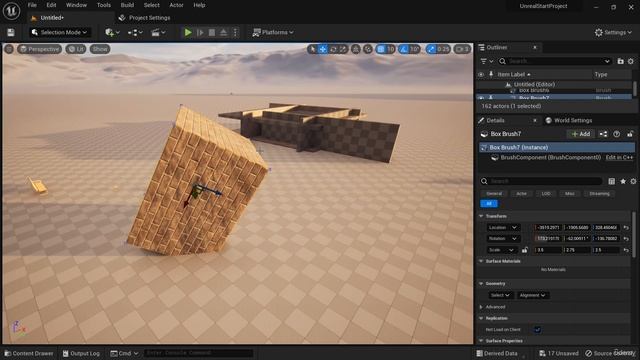This screenshot has height=360, width=640.
Task: Open the Perspective view mode dropdown
Action: click(40, 49)
